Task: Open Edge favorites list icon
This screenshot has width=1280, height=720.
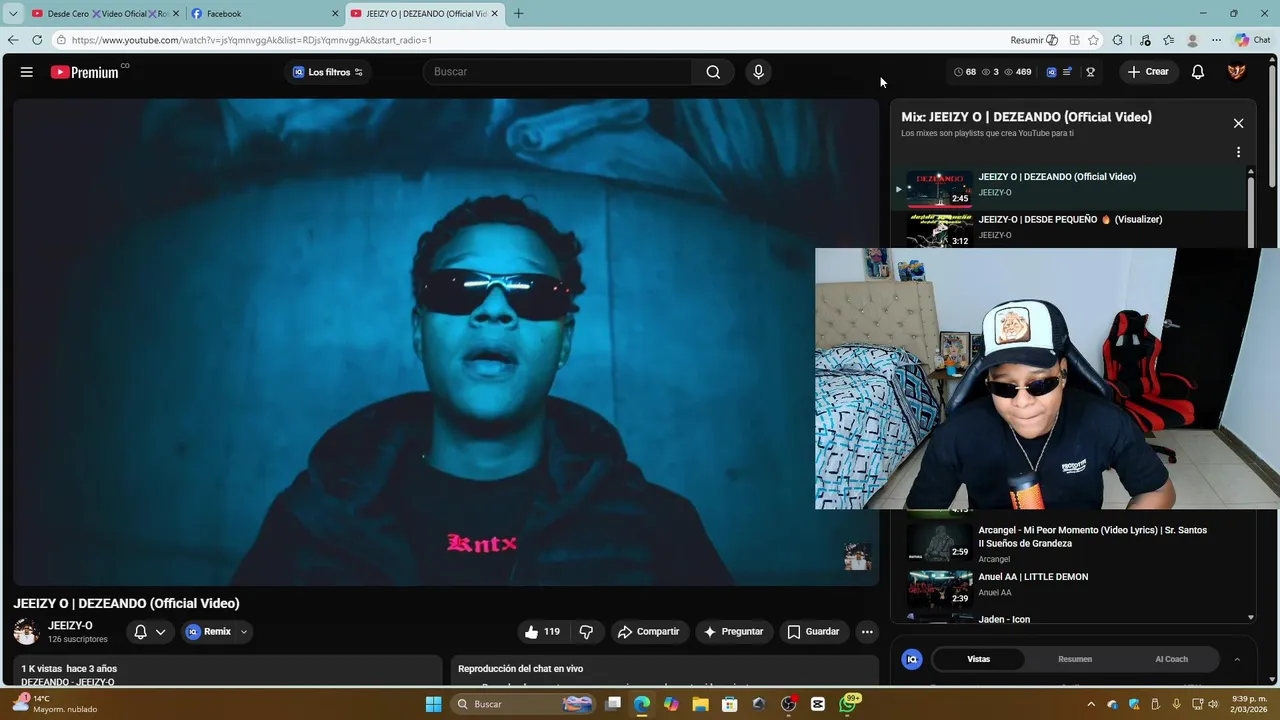Action: (x=1168, y=40)
